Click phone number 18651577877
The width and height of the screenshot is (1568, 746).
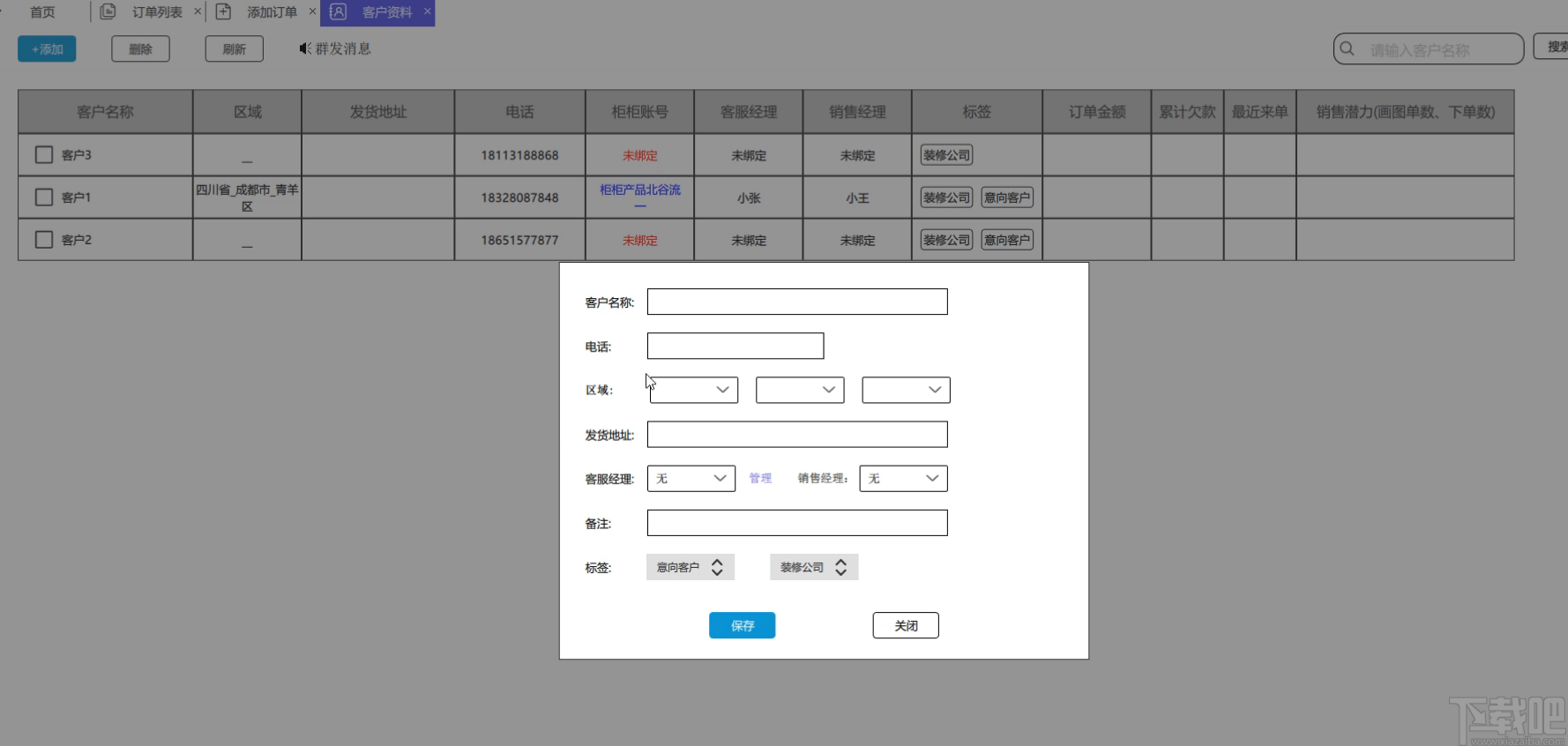click(519, 240)
